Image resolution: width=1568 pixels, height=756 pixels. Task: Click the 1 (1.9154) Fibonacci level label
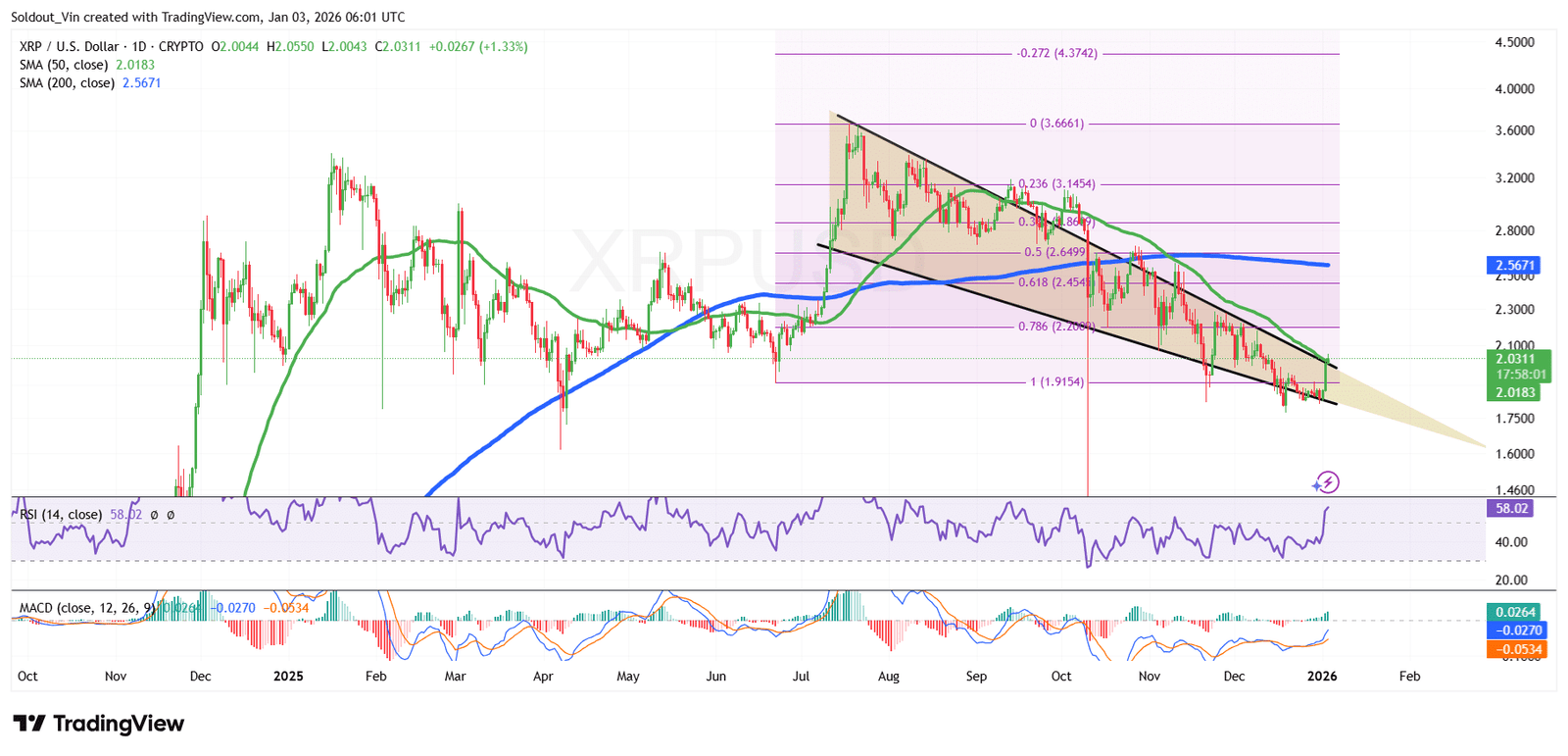point(1056,382)
